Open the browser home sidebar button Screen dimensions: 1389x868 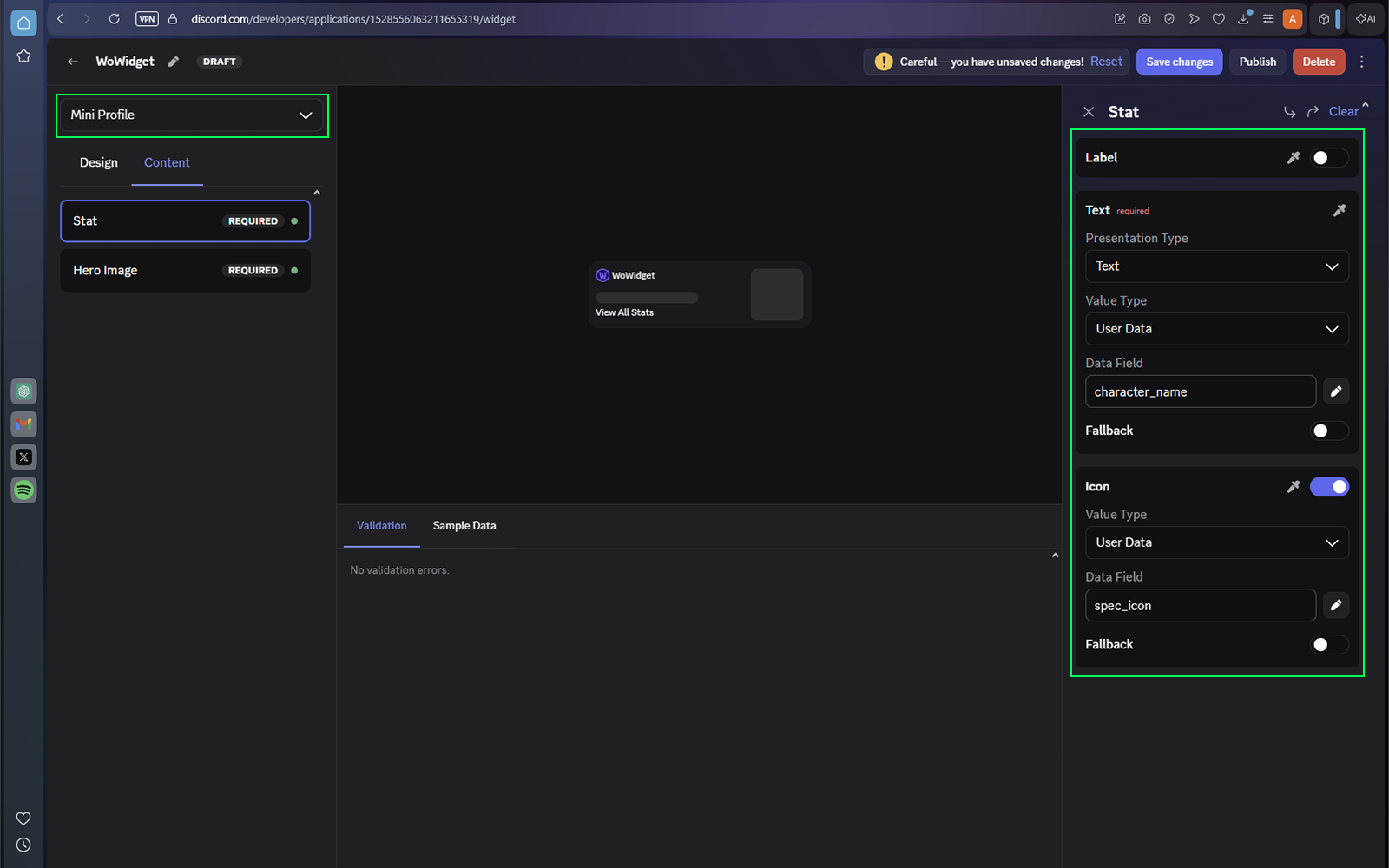23,23
